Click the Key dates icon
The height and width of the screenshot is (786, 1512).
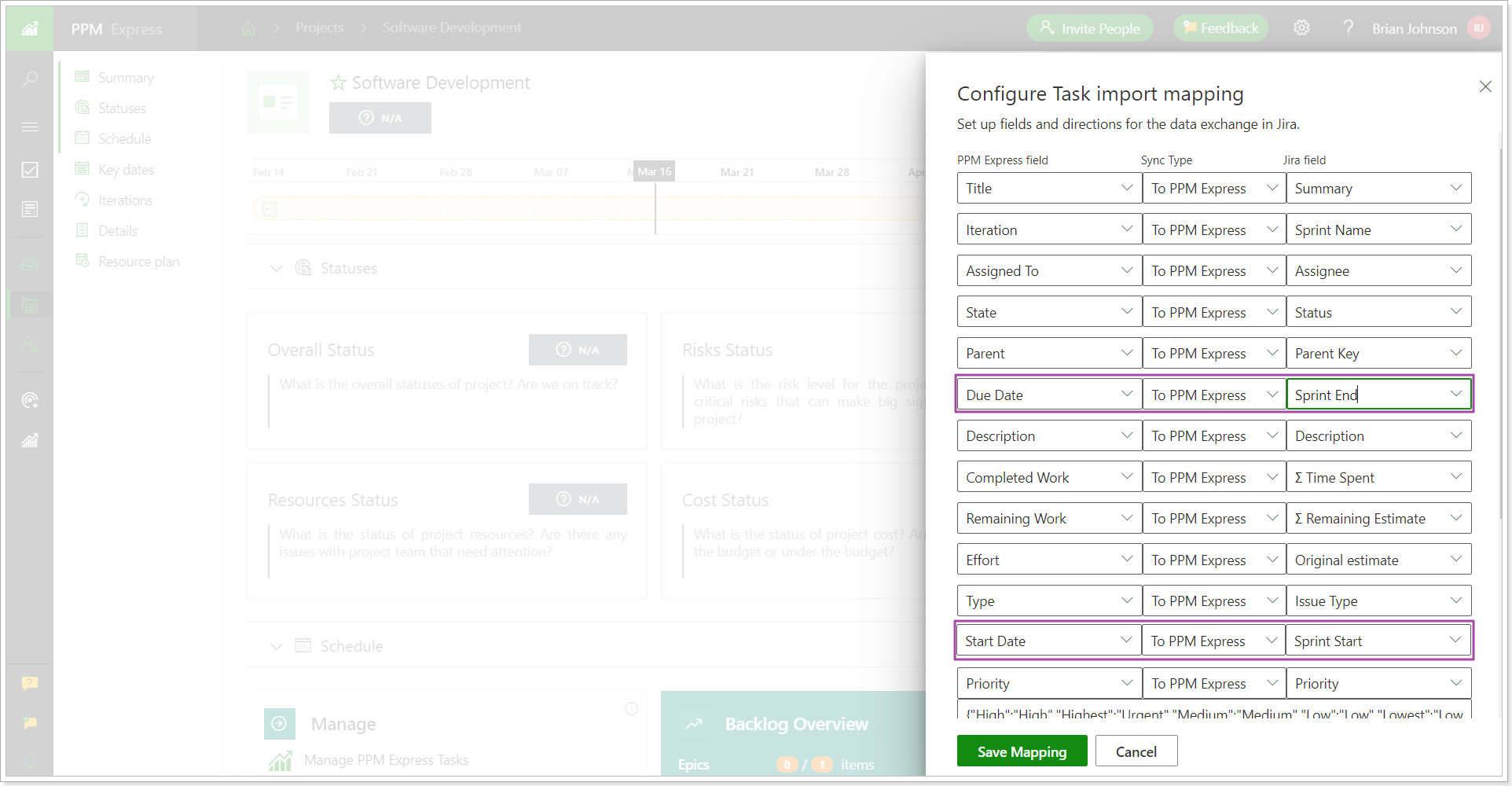tap(83, 169)
